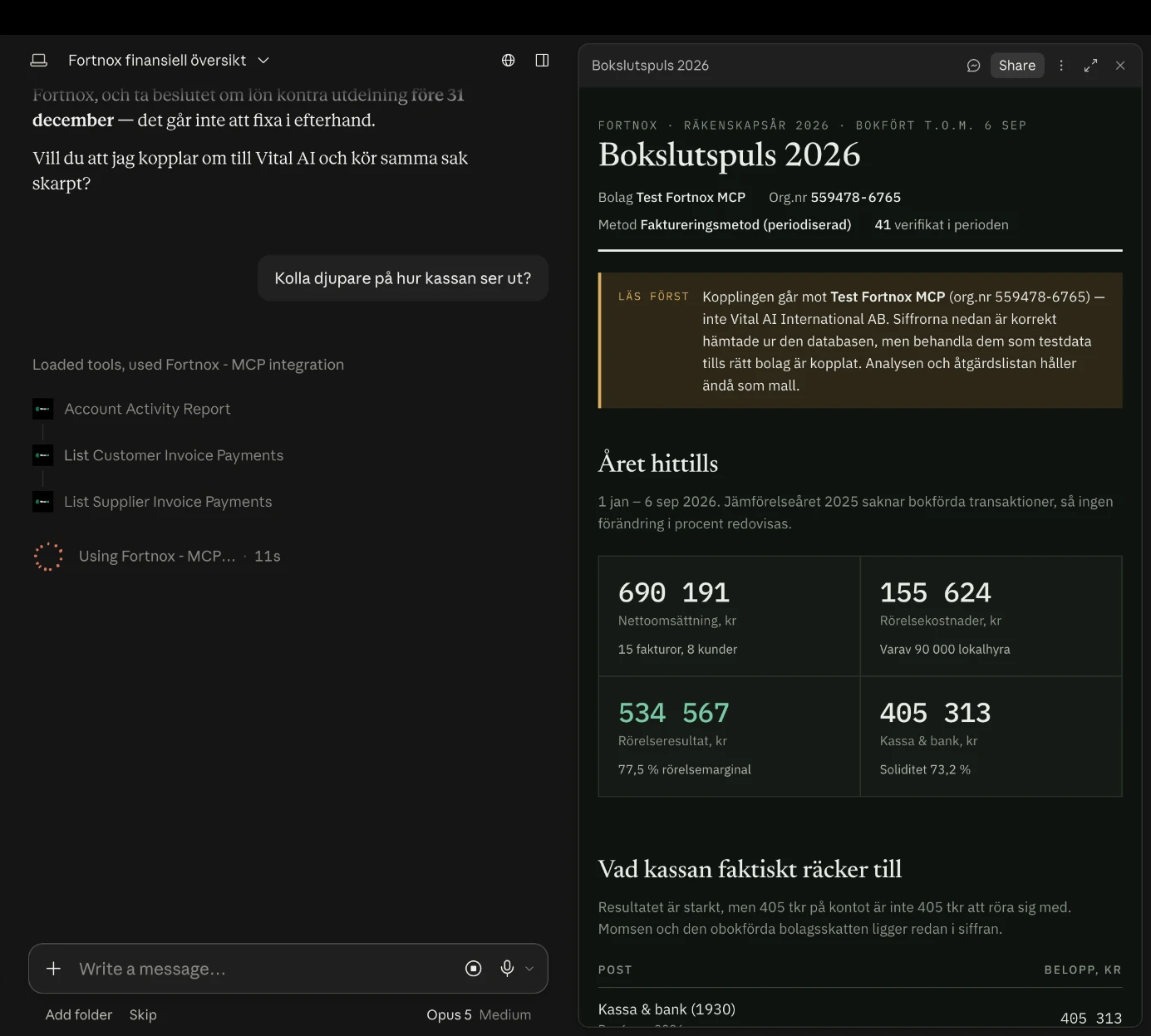This screenshot has width=1151, height=1036.
Task: Click the Fortnox icon beside List Supplier Invoice Payments
Action: coord(43,502)
